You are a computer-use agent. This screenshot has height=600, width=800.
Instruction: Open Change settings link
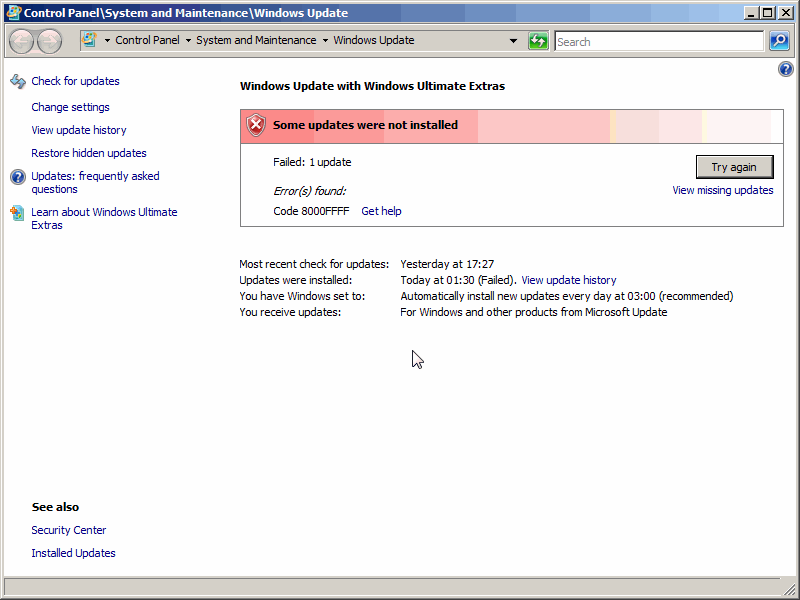[x=70, y=107]
